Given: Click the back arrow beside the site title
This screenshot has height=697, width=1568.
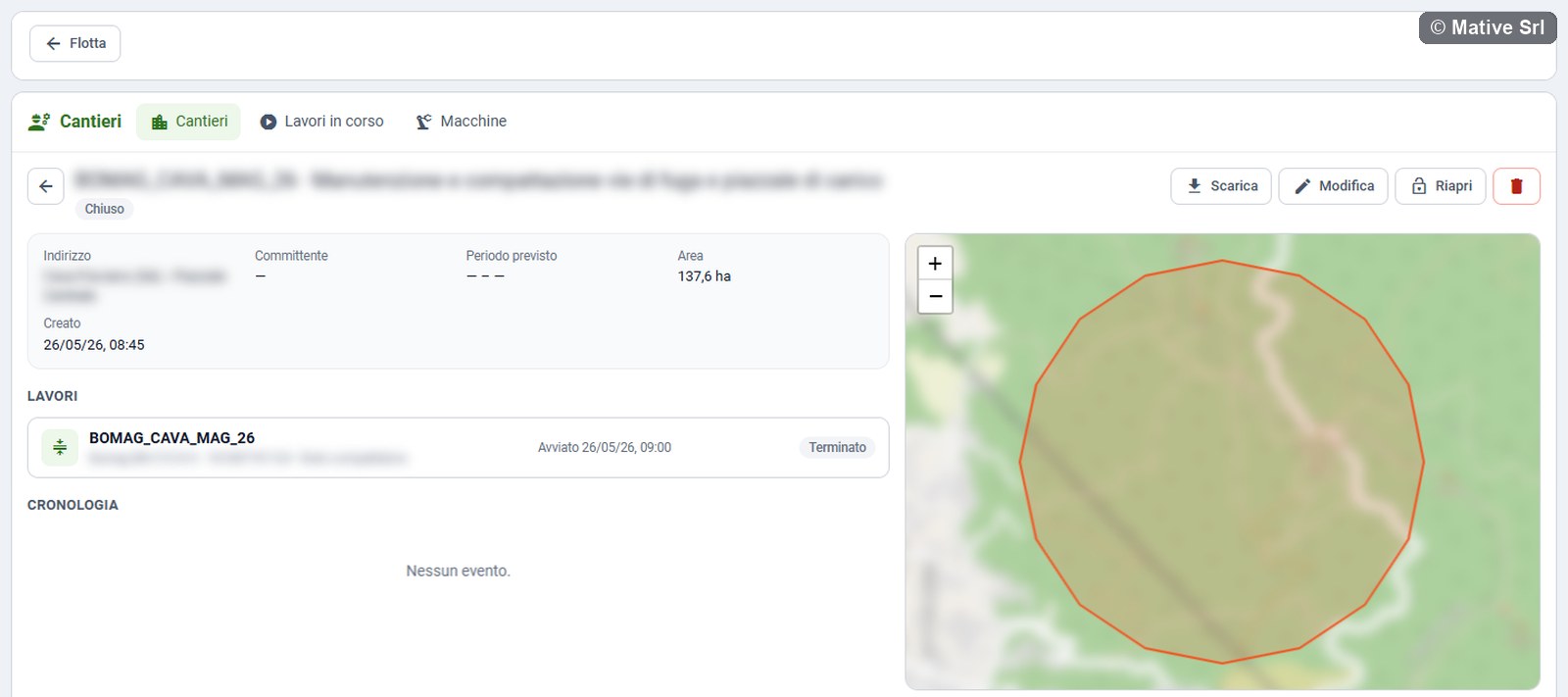Looking at the screenshot, I should (x=46, y=186).
